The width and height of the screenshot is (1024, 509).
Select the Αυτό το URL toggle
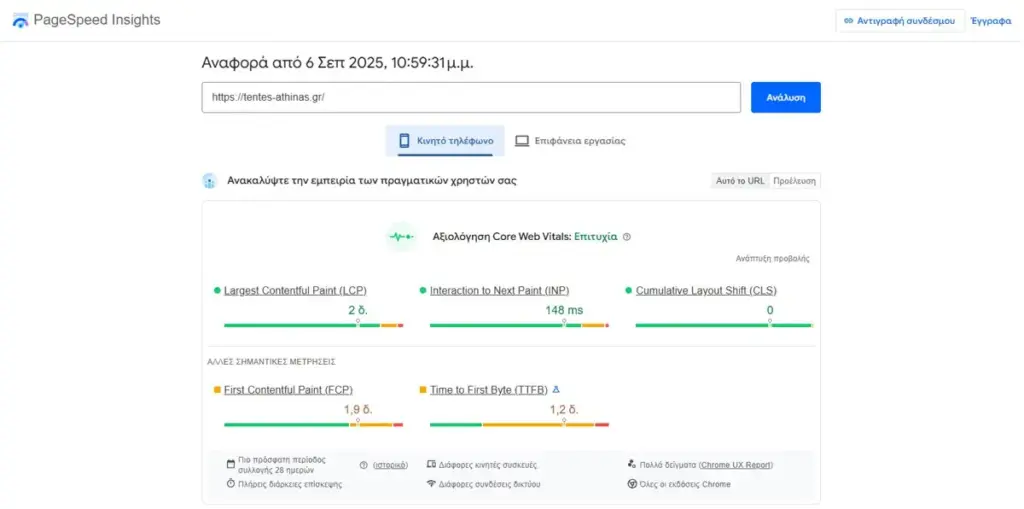click(740, 181)
